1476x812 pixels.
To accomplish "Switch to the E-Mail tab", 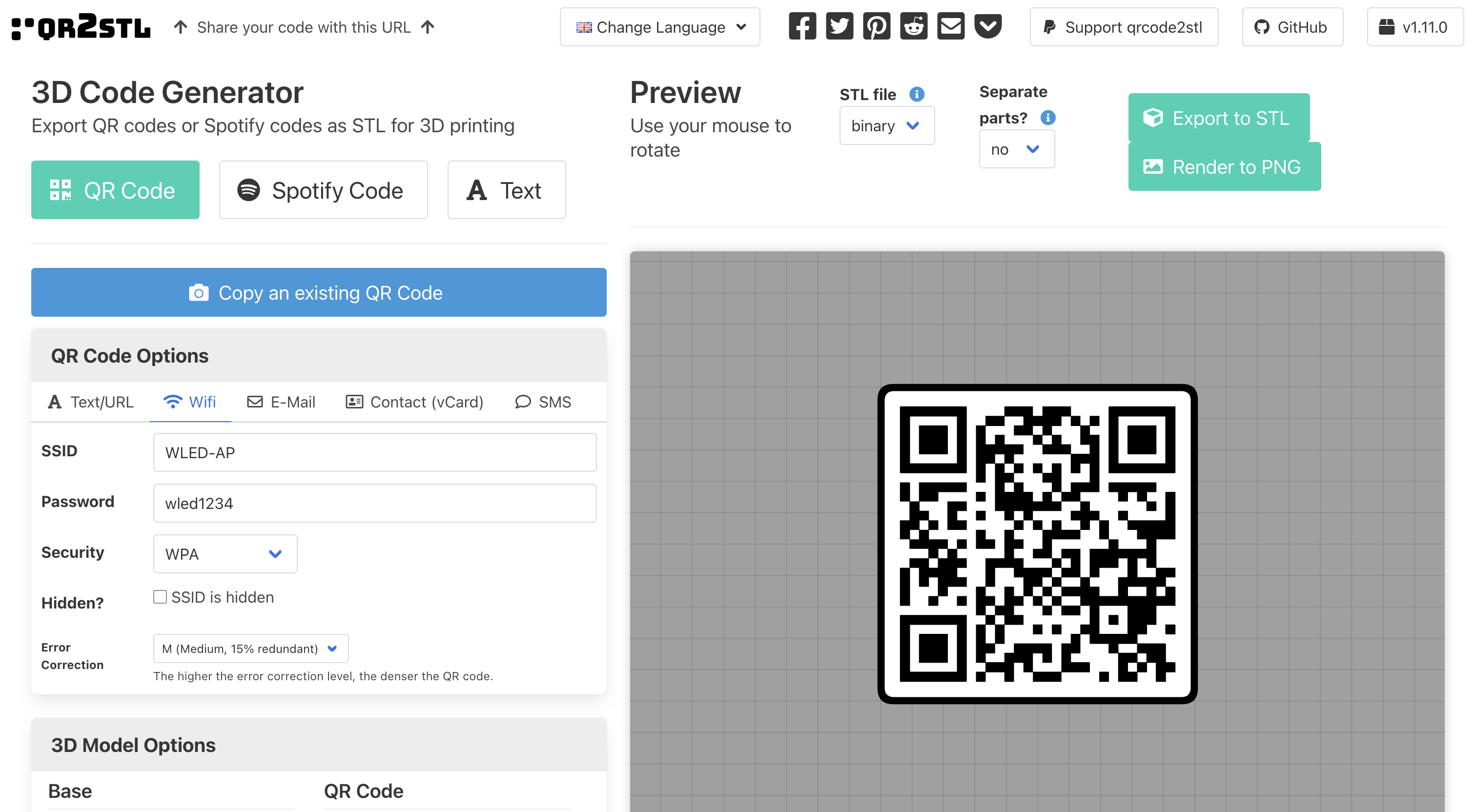I will [281, 402].
